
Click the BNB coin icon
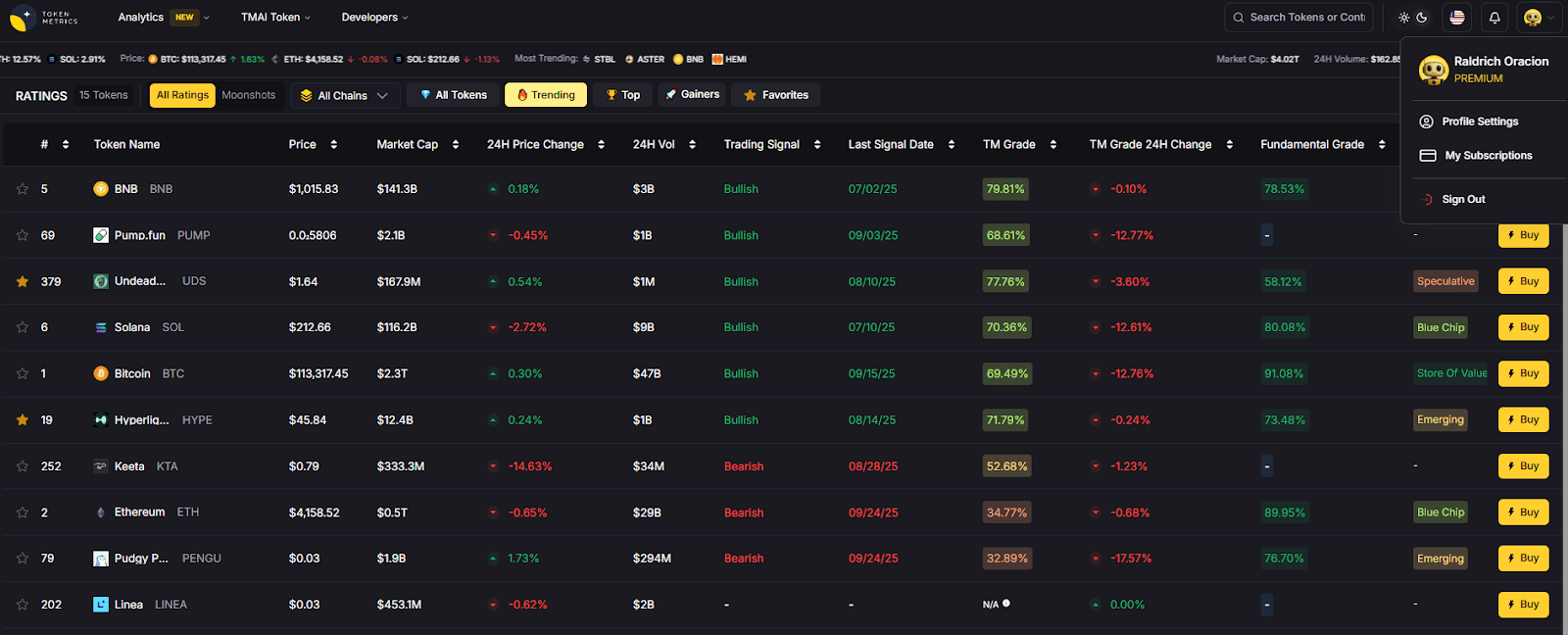point(101,189)
